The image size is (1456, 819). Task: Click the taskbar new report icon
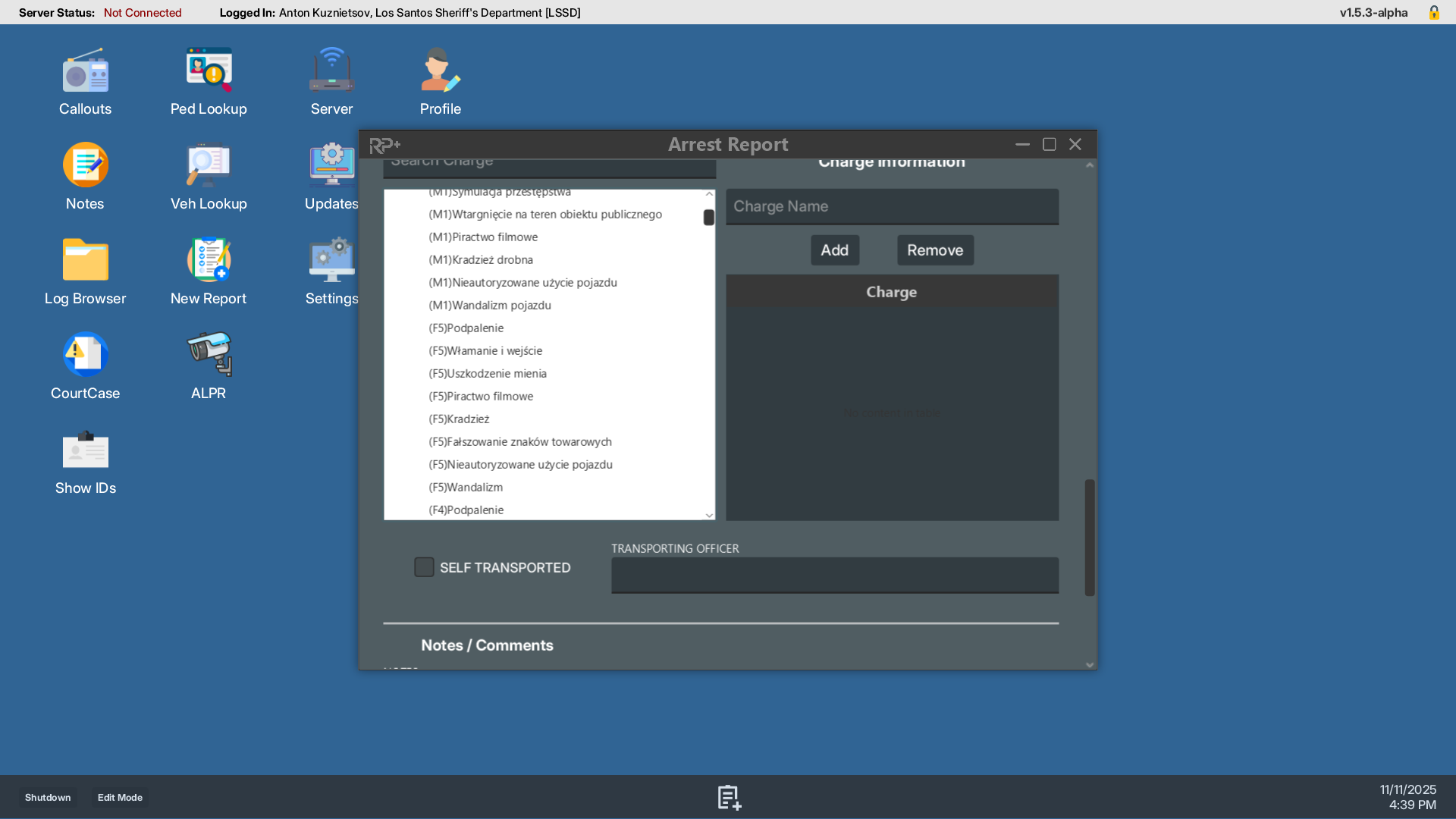(729, 798)
